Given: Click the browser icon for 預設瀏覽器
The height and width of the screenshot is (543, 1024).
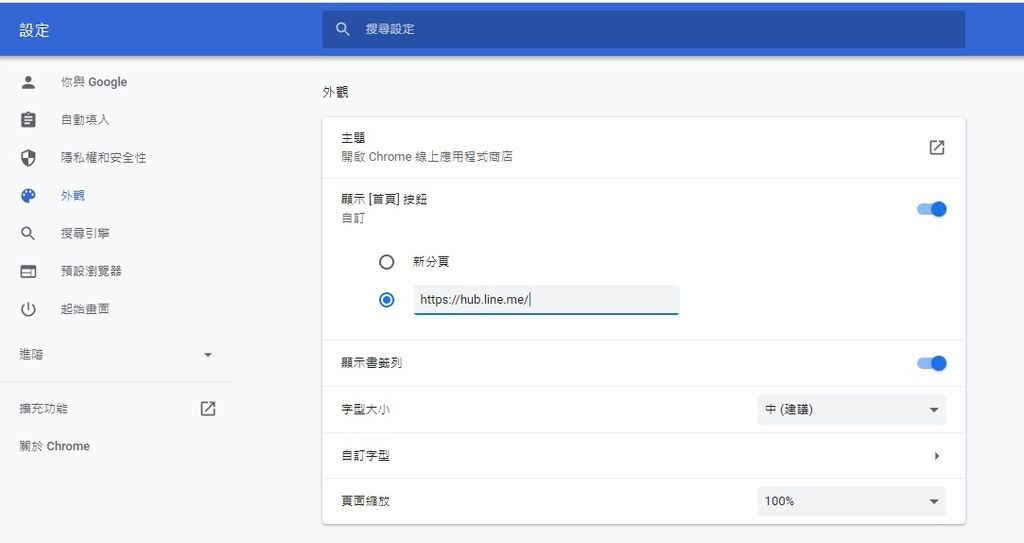Looking at the screenshot, I should (28, 271).
